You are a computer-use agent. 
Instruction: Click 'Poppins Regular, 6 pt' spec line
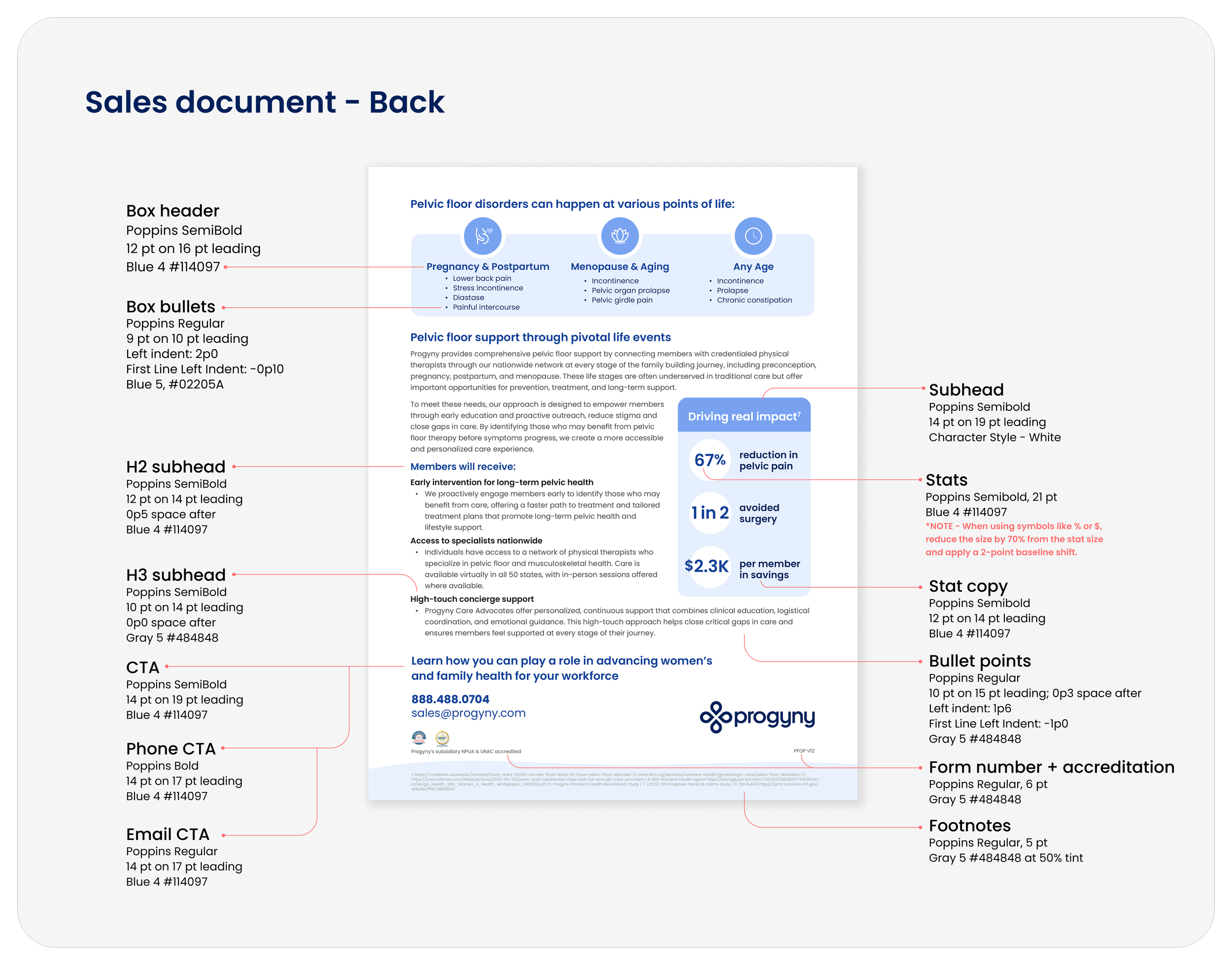point(987,784)
